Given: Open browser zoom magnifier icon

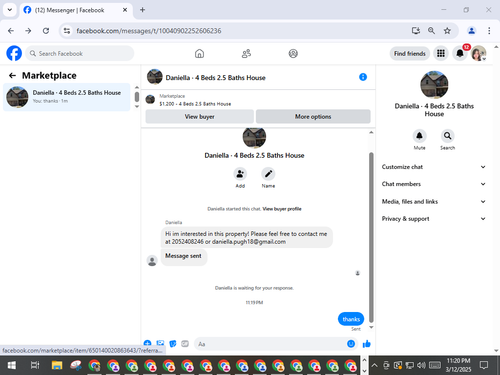Looking at the screenshot, I should pos(431,31).
